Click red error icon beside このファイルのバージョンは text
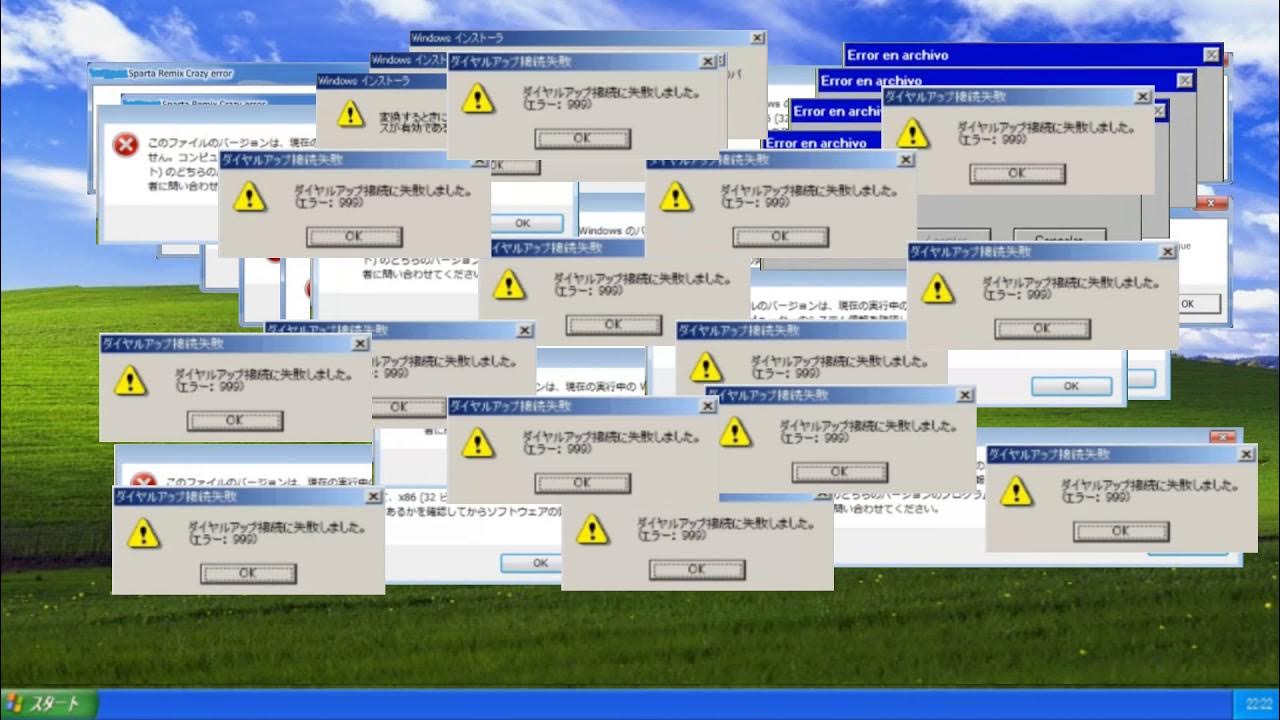Viewport: 1280px width, 720px height. tap(125, 146)
